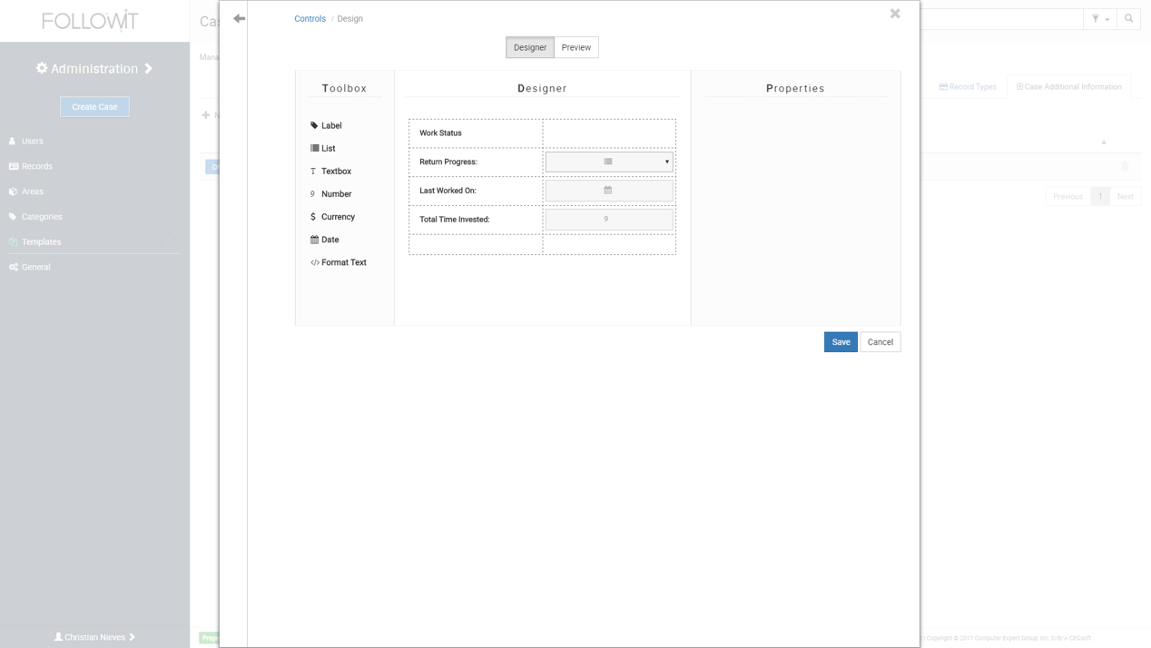
Task: Open the Return Progress dropdown list
Action: 609,161
